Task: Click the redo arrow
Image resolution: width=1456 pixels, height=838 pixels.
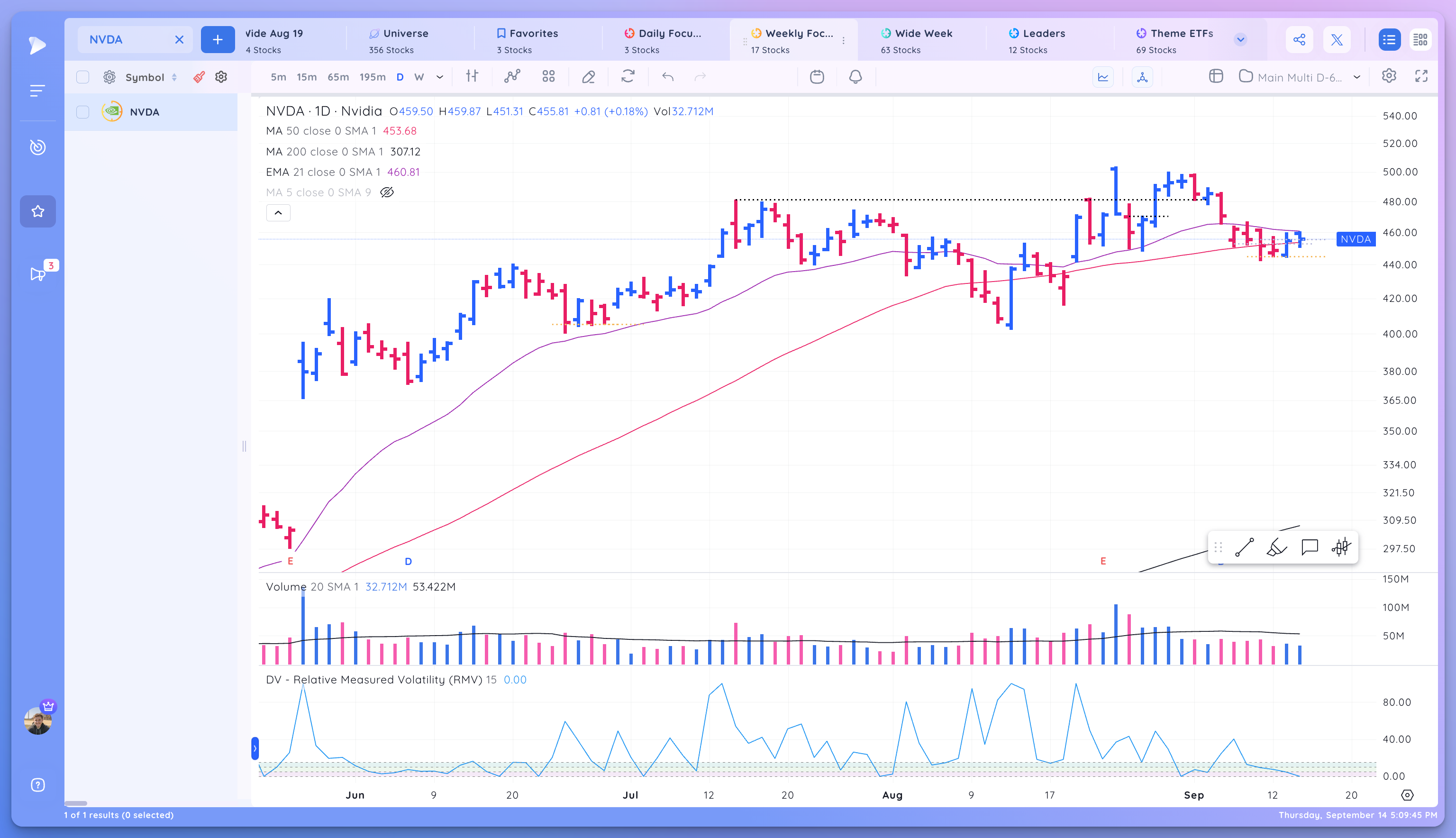Action: tap(700, 77)
